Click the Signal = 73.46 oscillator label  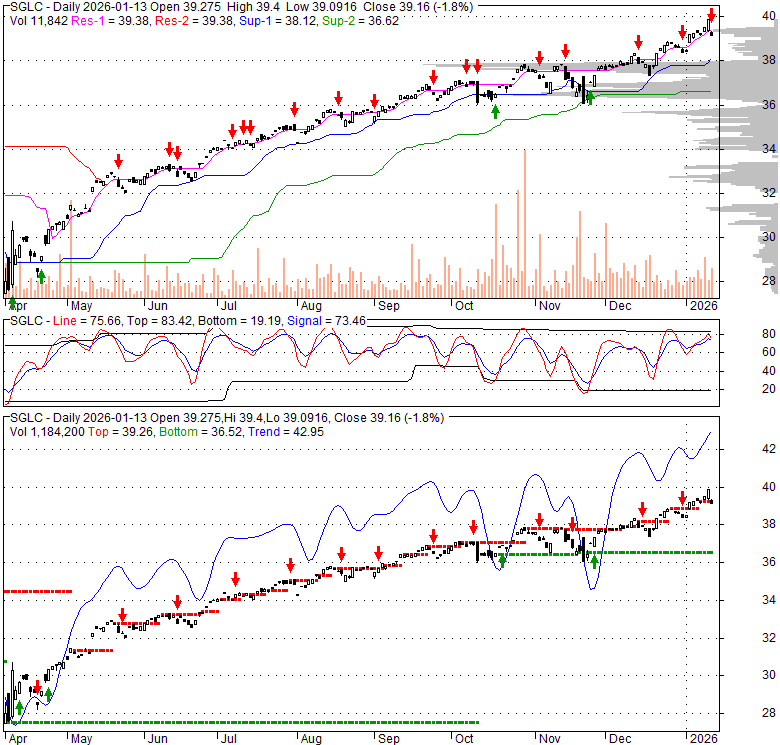(x=326, y=321)
